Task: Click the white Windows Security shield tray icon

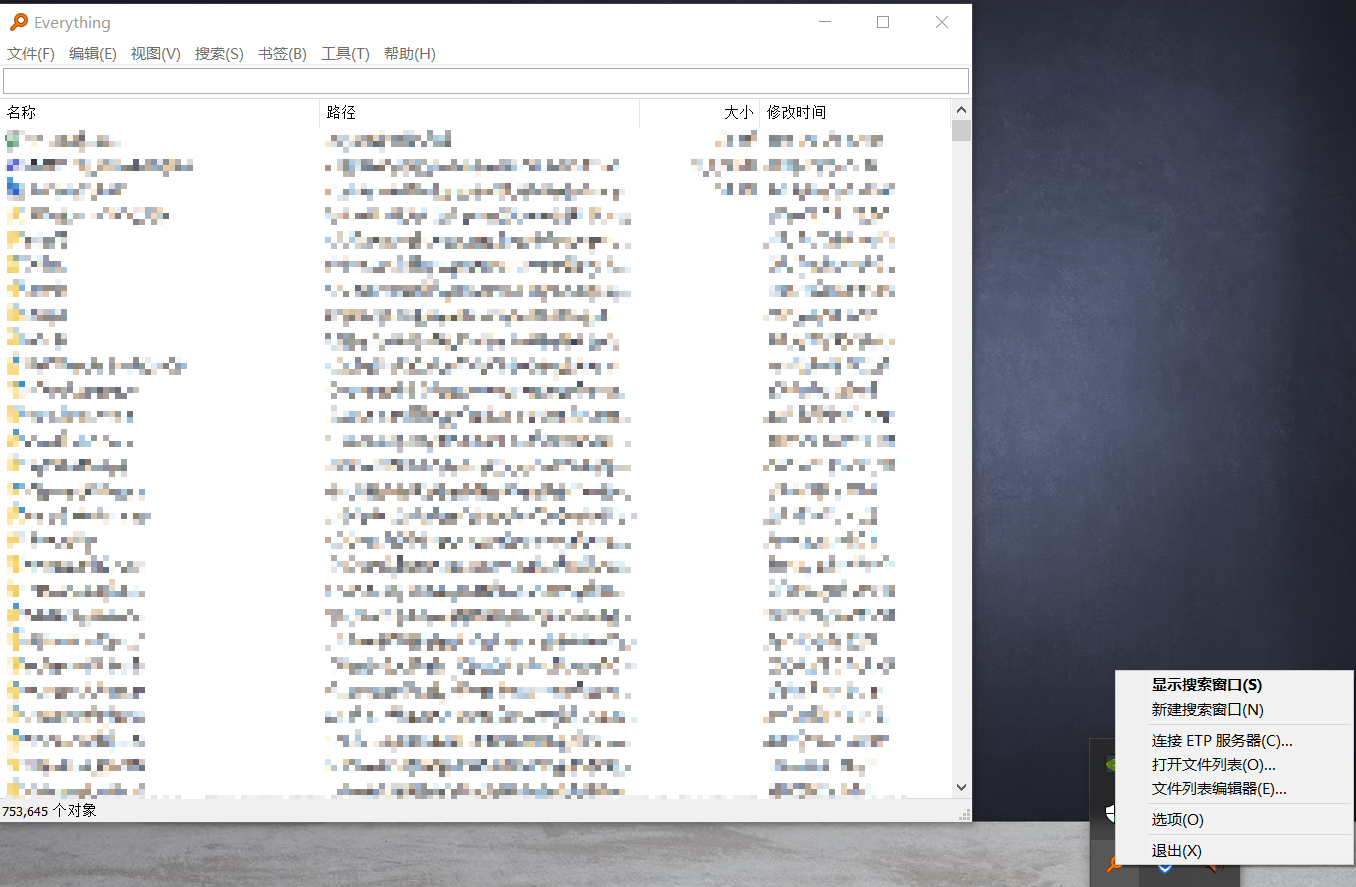Action: point(1110,813)
